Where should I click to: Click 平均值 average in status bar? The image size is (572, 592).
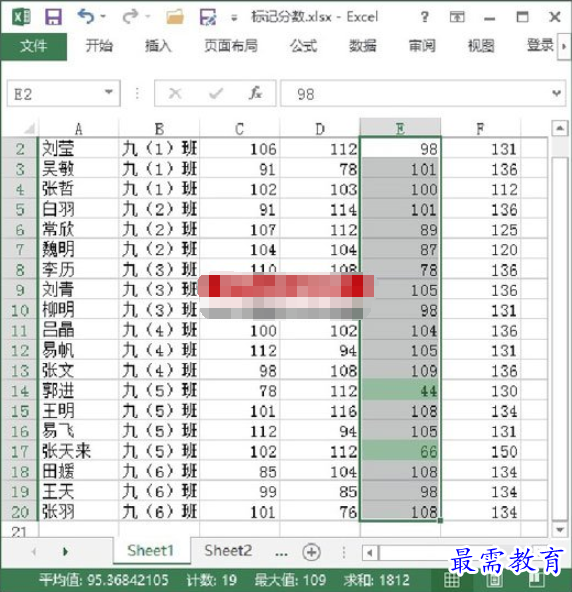(104, 580)
